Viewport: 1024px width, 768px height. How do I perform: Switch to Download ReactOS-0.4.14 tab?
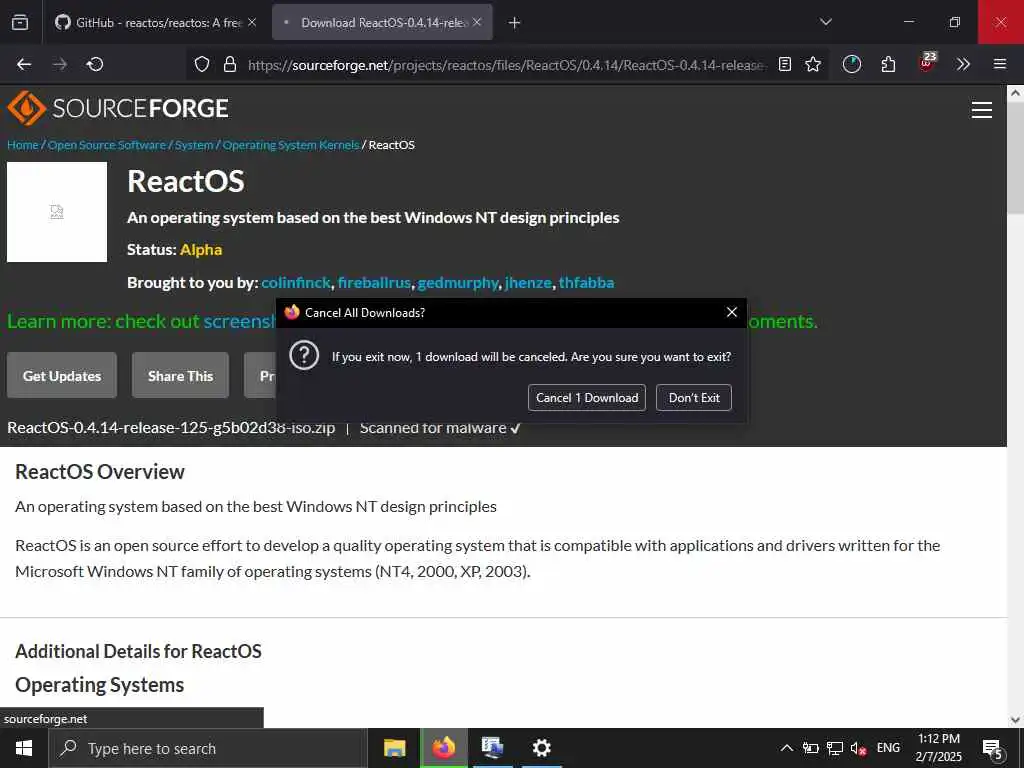tap(382, 22)
